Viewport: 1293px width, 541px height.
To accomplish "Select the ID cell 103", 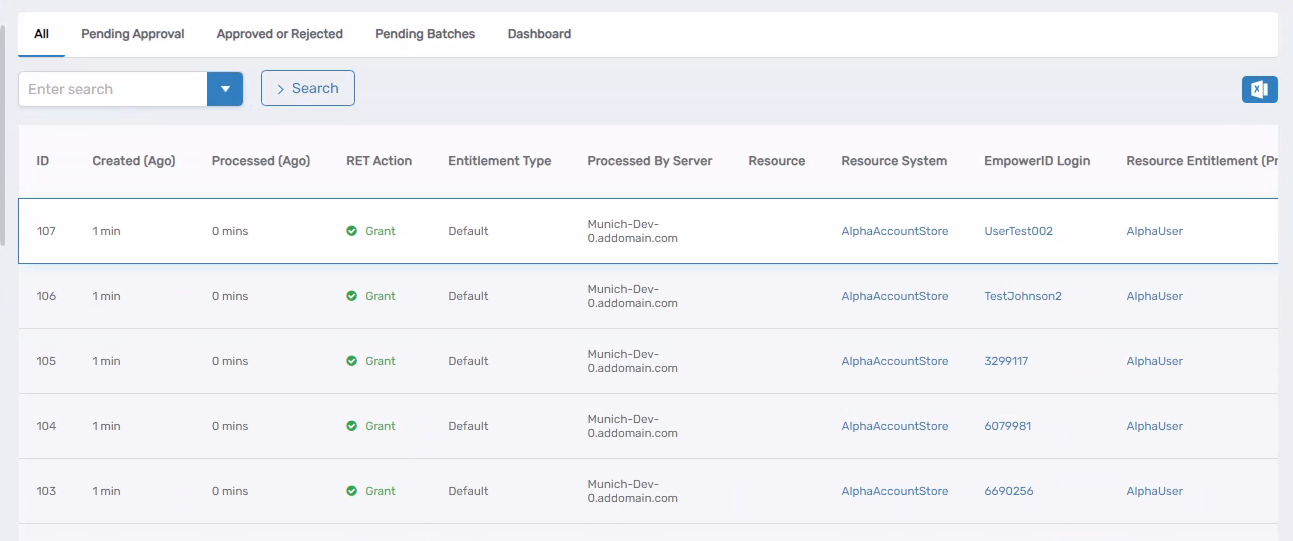I will 46,491.
